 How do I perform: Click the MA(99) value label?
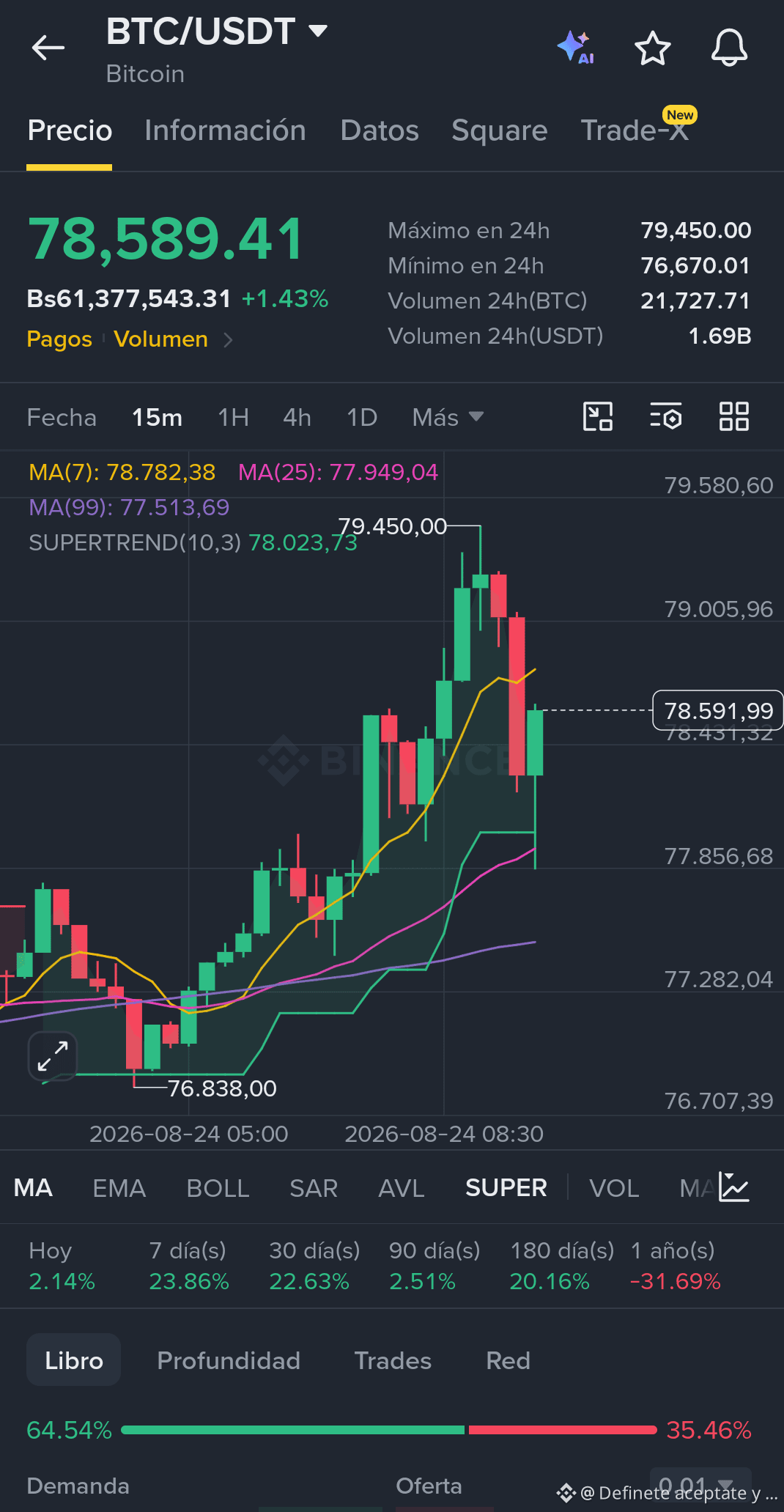coord(129,507)
